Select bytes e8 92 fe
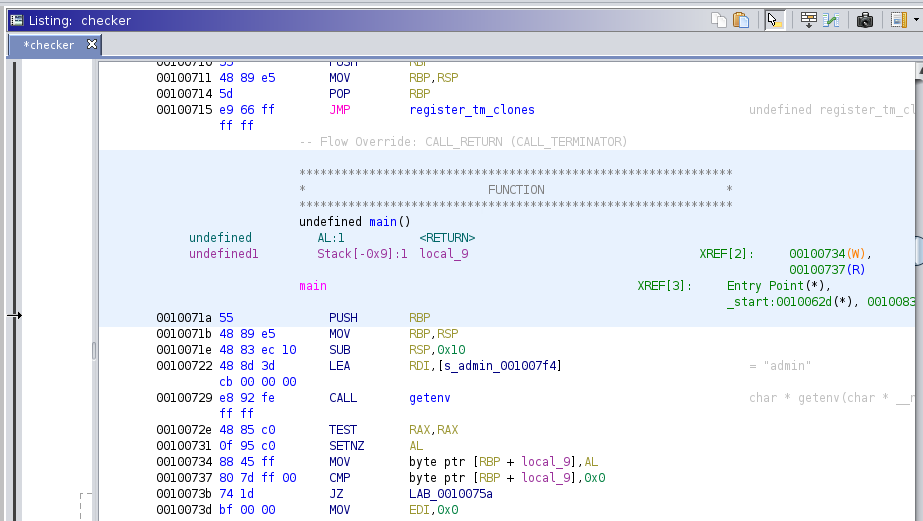The height and width of the screenshot is (521, 923). click(x=247, y=397)
